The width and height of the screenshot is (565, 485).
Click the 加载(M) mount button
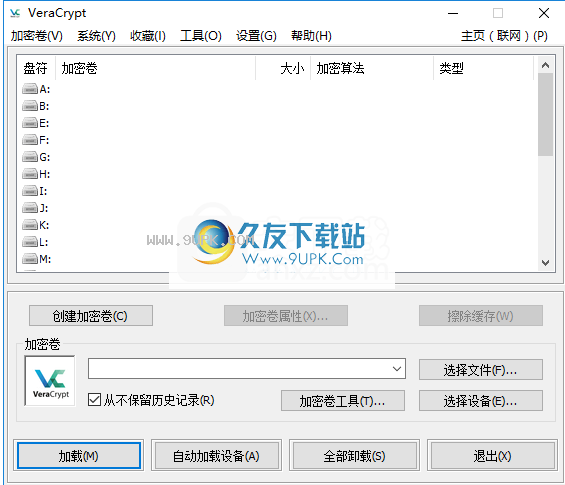point(79,456)
